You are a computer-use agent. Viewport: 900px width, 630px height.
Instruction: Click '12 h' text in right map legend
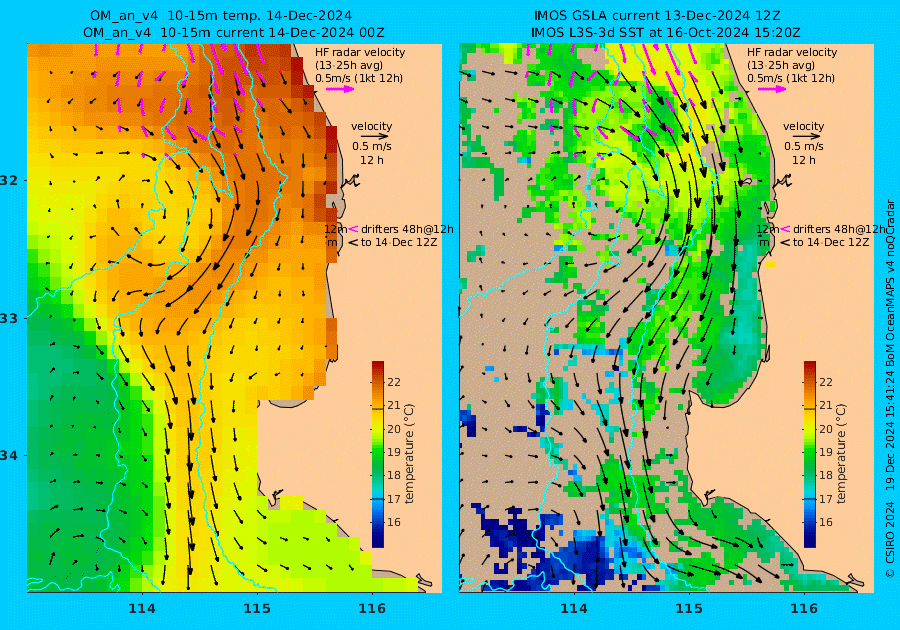[x=804, y=160]
